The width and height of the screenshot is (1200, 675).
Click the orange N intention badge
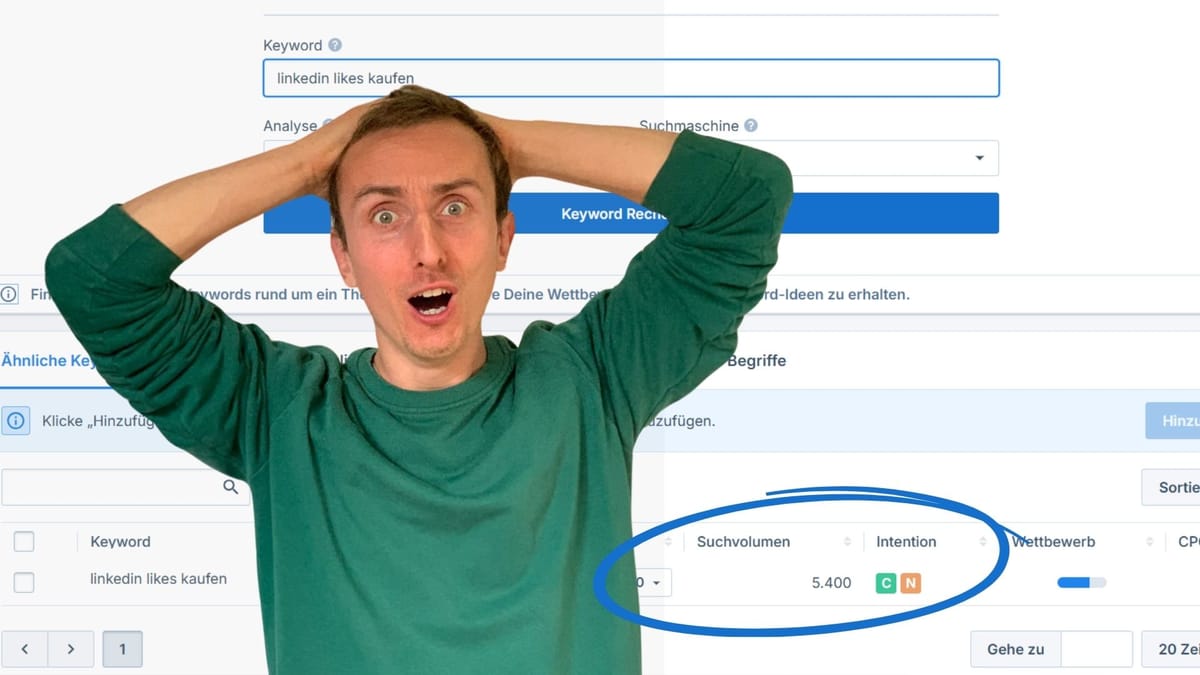[x=910, y=583]
